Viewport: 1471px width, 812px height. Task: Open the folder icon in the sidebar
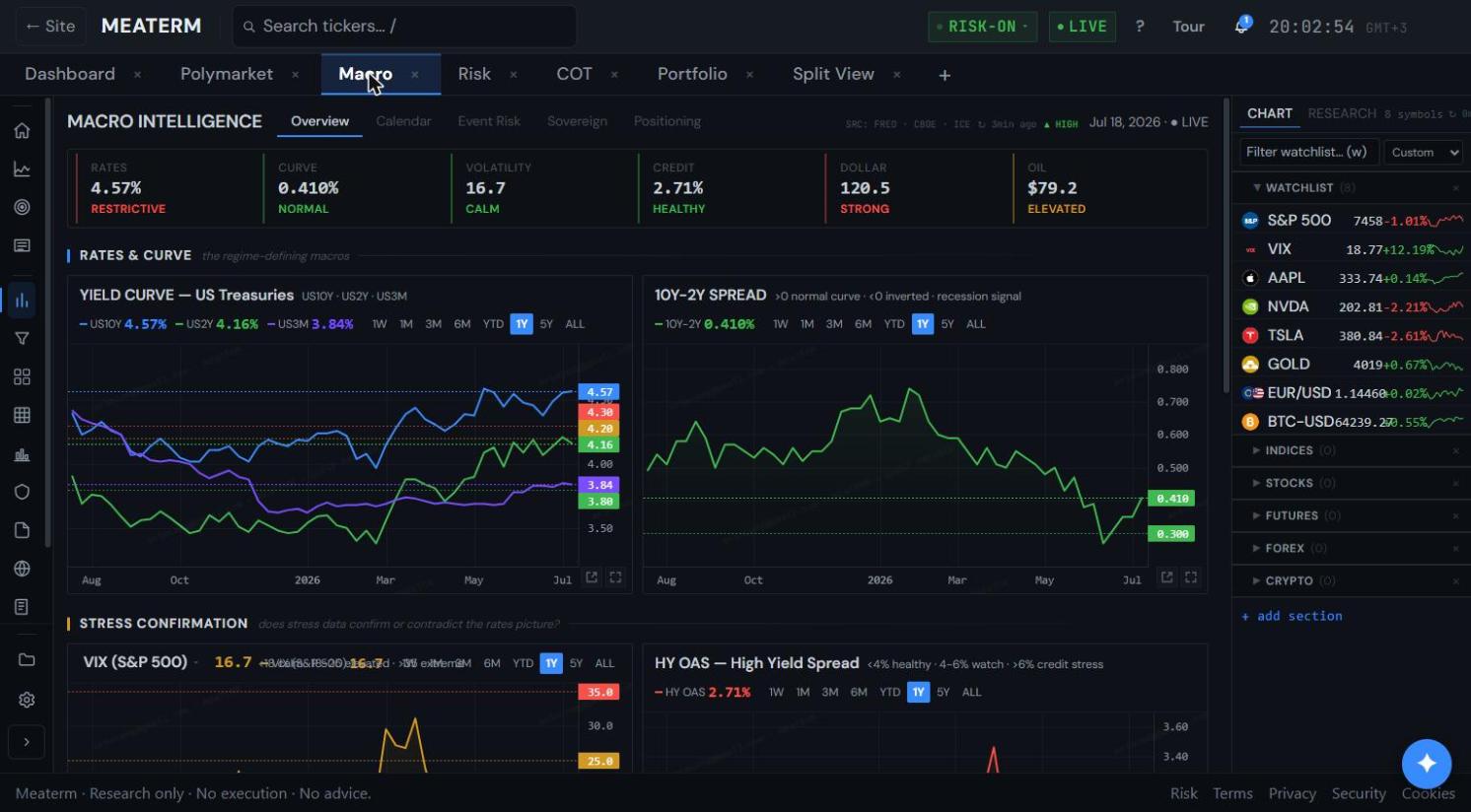click(x=27, y=660)
